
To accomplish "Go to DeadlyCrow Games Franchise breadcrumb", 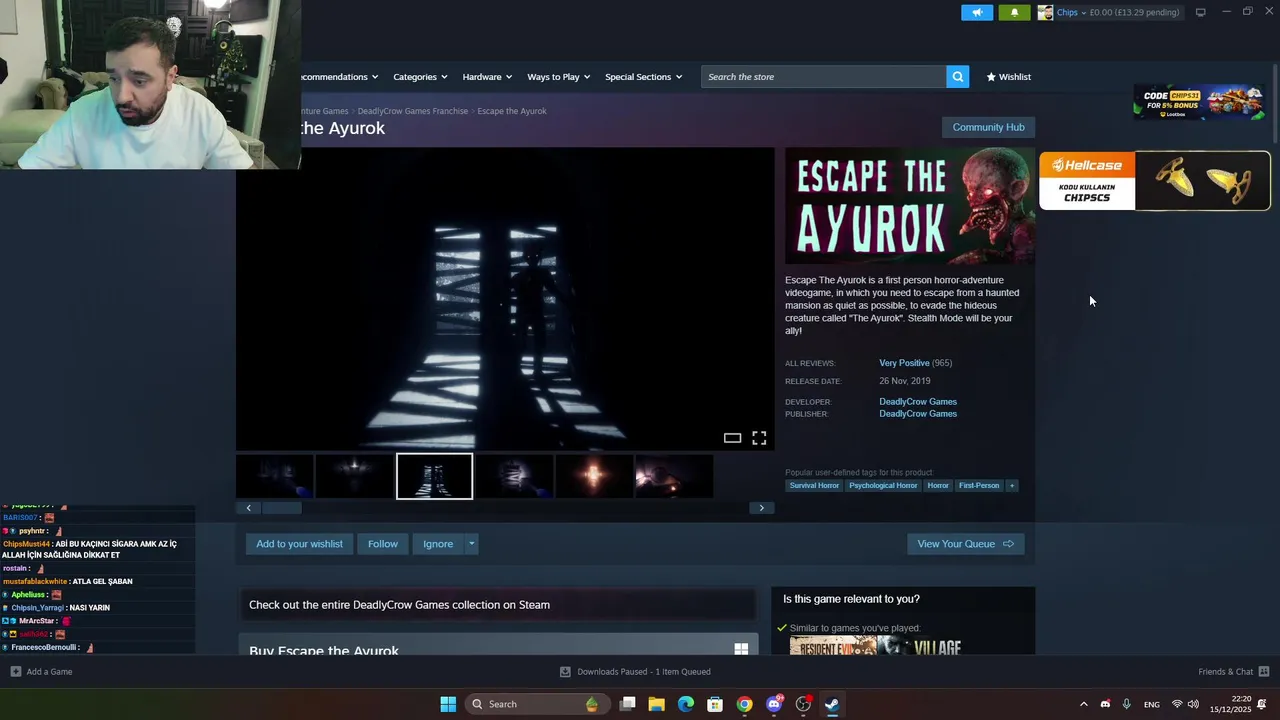I will click(x=412, y=111).
